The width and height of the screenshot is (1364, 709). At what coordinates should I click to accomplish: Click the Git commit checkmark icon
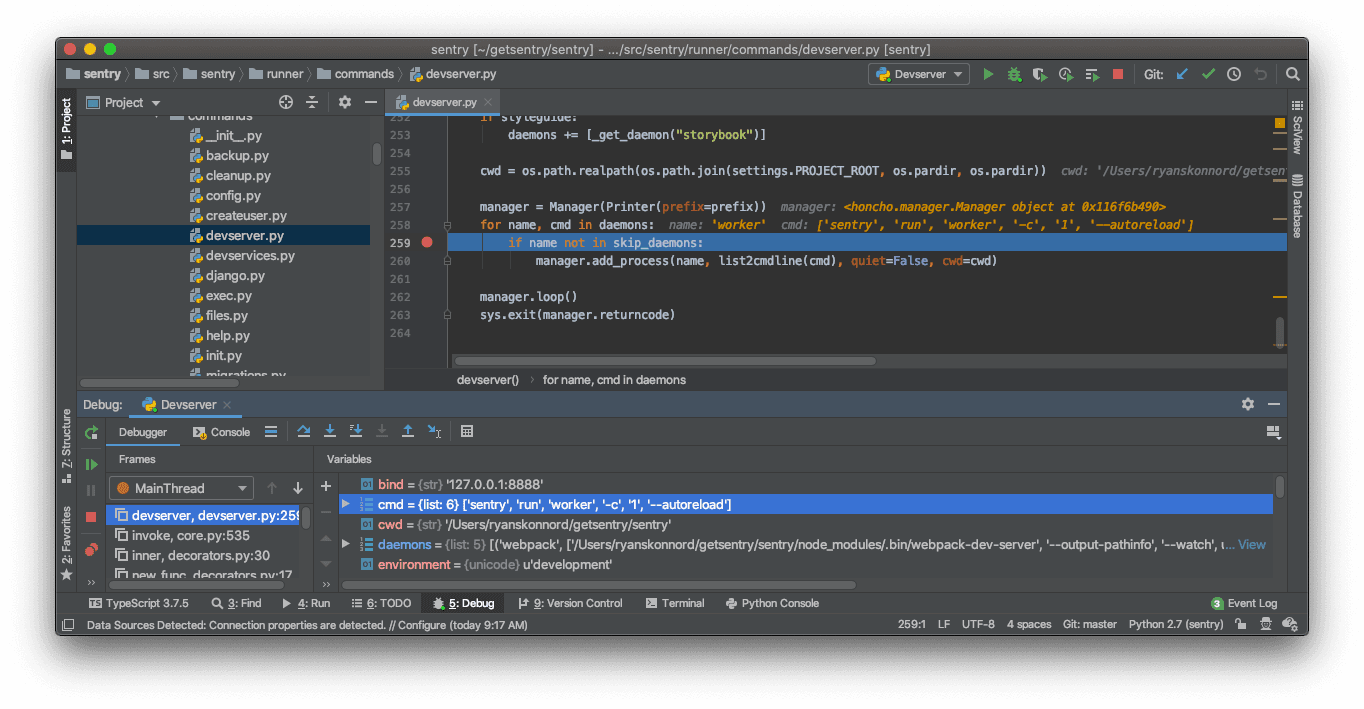pyautogui.click(x=1208, y=74)
